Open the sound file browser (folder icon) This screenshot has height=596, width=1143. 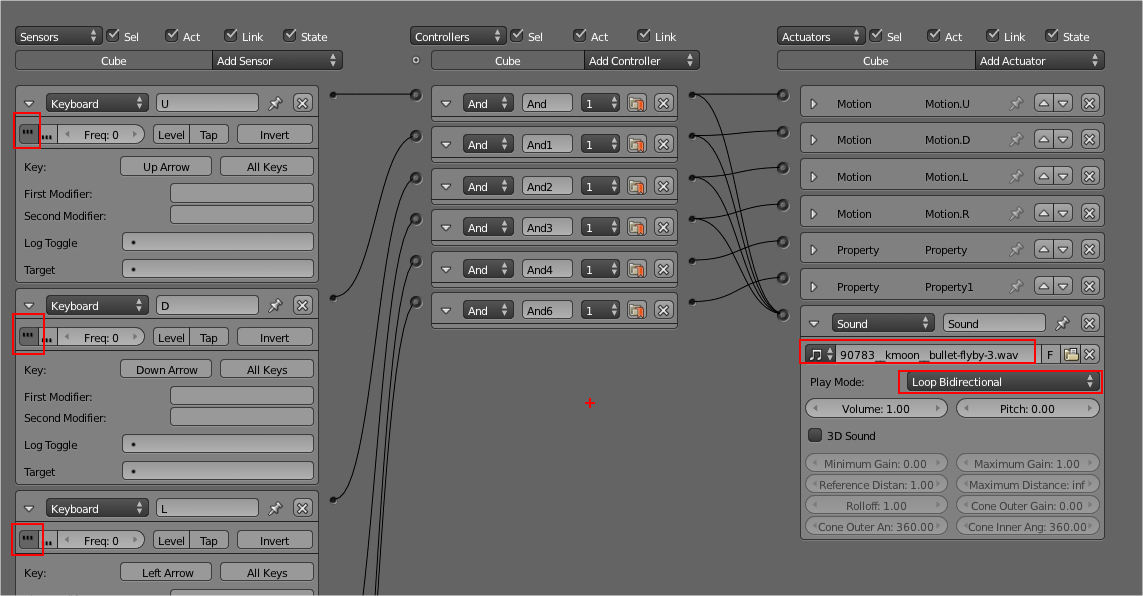[x=1071, y=355]
